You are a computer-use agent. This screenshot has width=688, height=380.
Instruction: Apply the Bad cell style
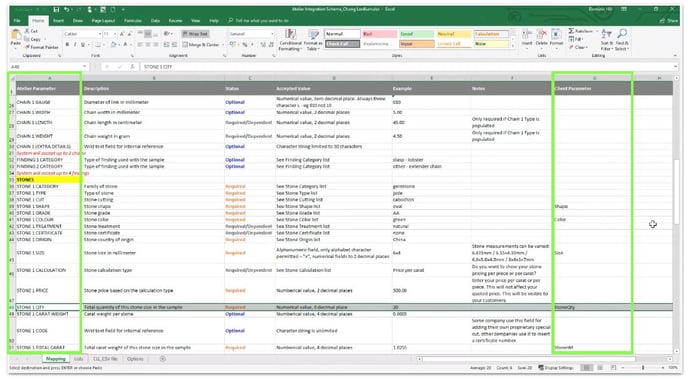click(379, 34)
